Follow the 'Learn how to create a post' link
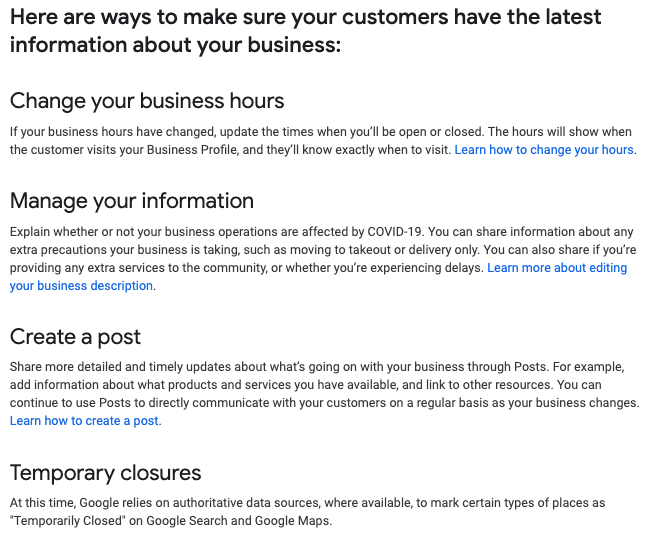Image resolution: width=654 pixels, height=535 pixels. click(x=84, y=421)
